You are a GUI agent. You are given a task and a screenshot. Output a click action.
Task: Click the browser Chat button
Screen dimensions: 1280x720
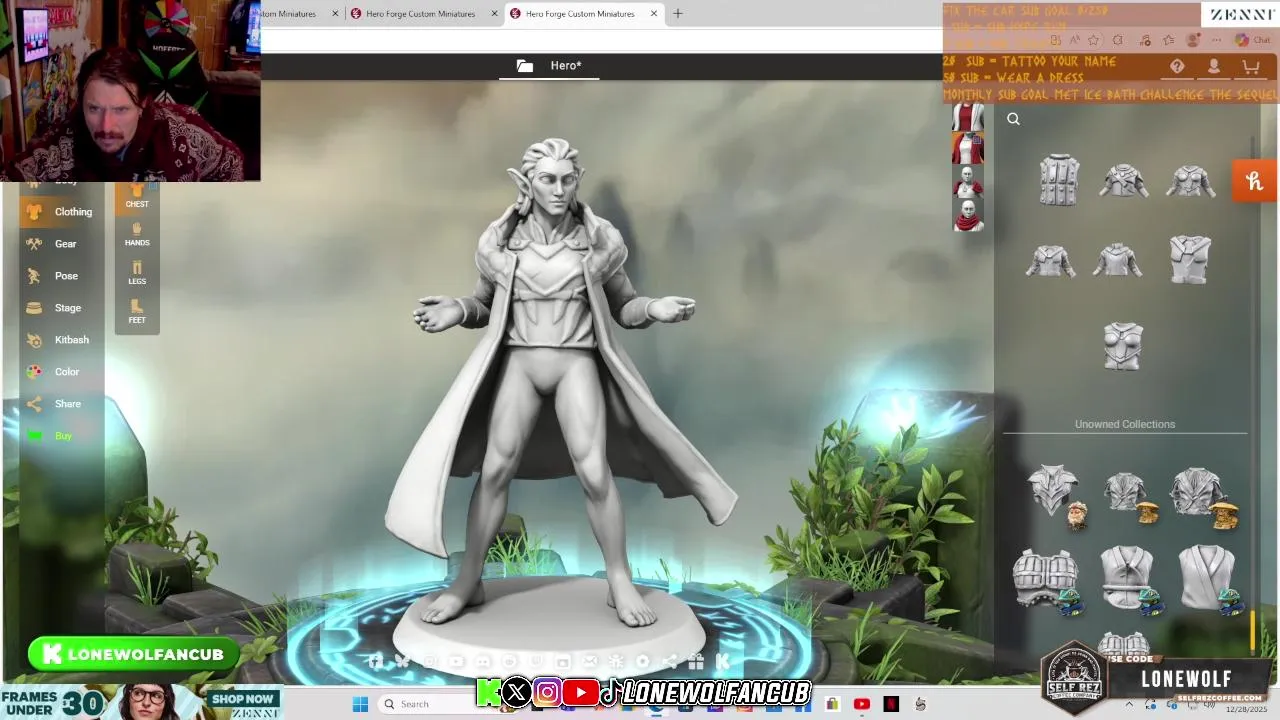point(1252,40)
